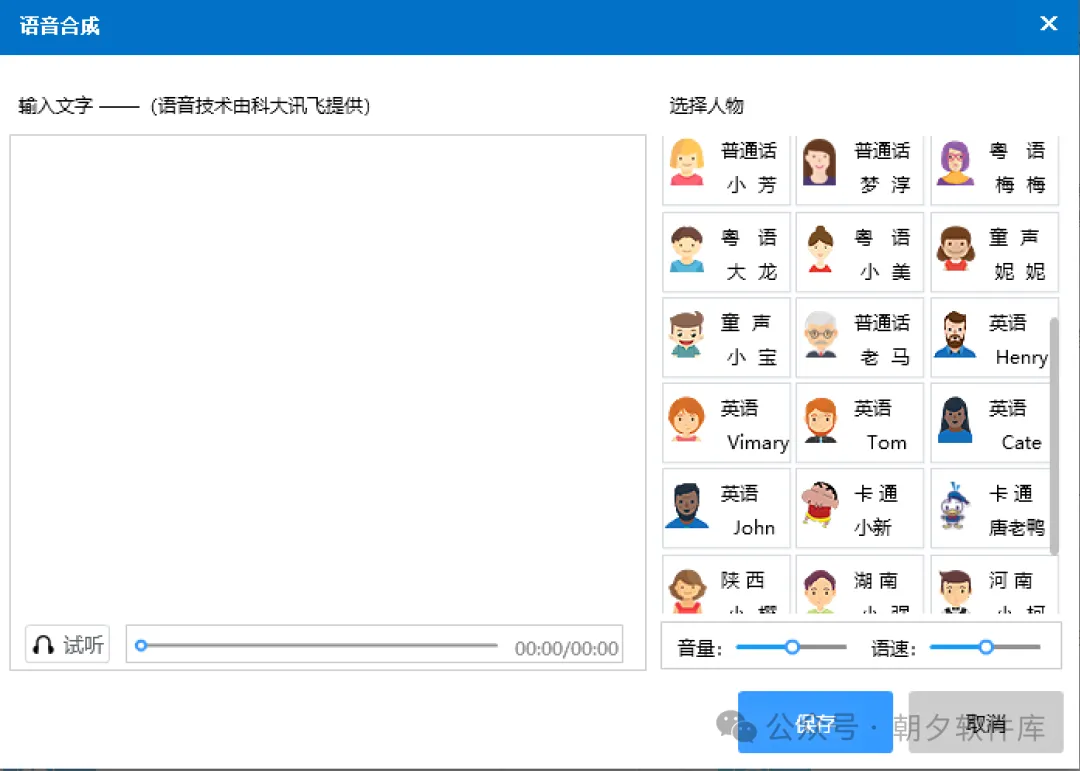
Task: Select English voice John
Action: coord(725,508)
